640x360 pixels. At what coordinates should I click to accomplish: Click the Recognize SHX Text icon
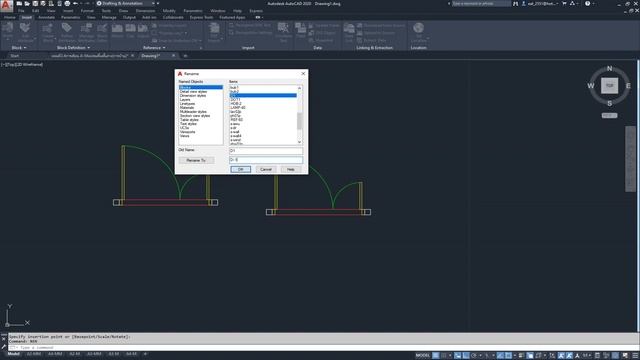[231, 25]
